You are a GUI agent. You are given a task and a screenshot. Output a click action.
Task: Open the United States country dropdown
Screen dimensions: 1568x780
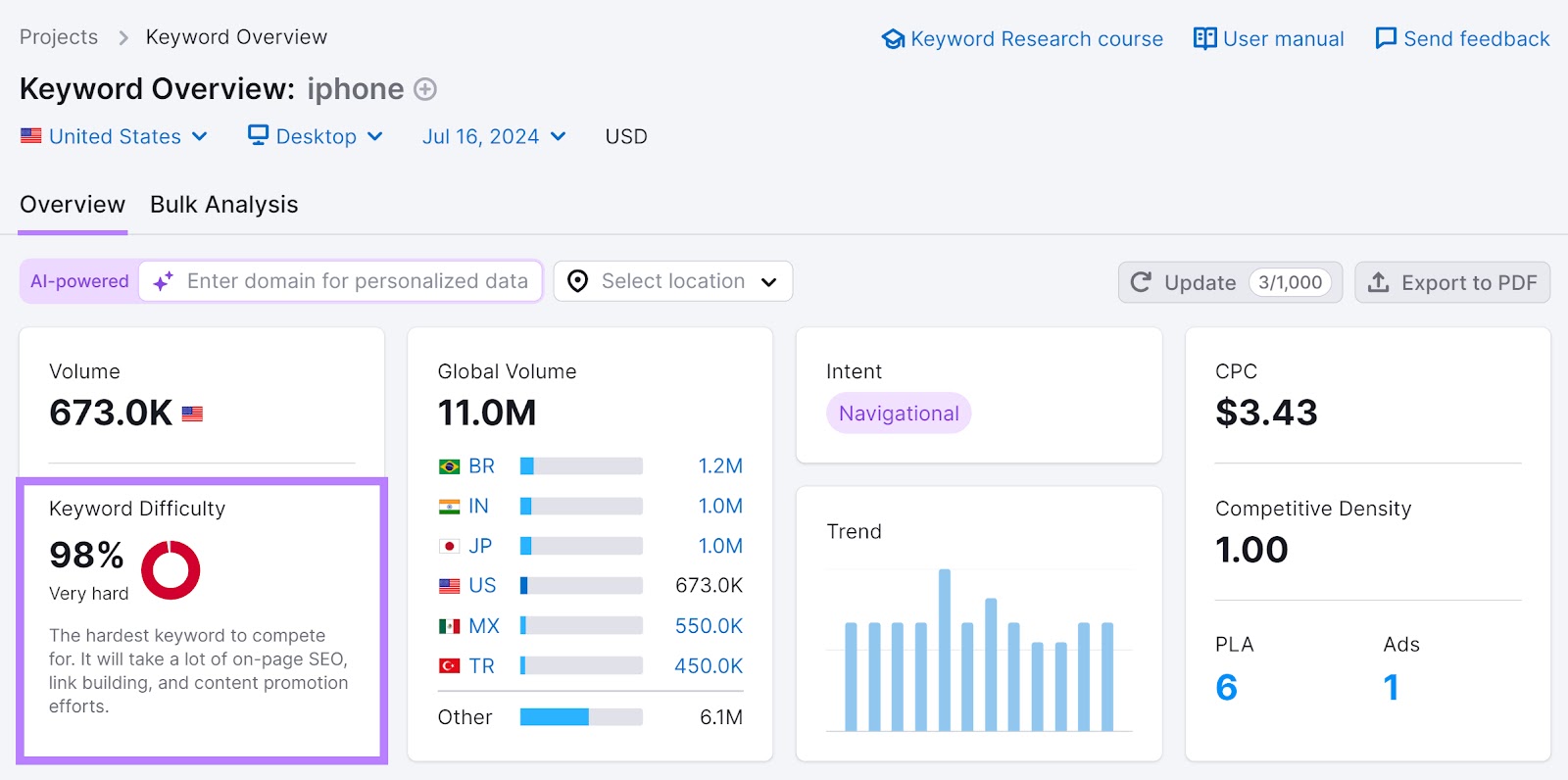point(115,136)
